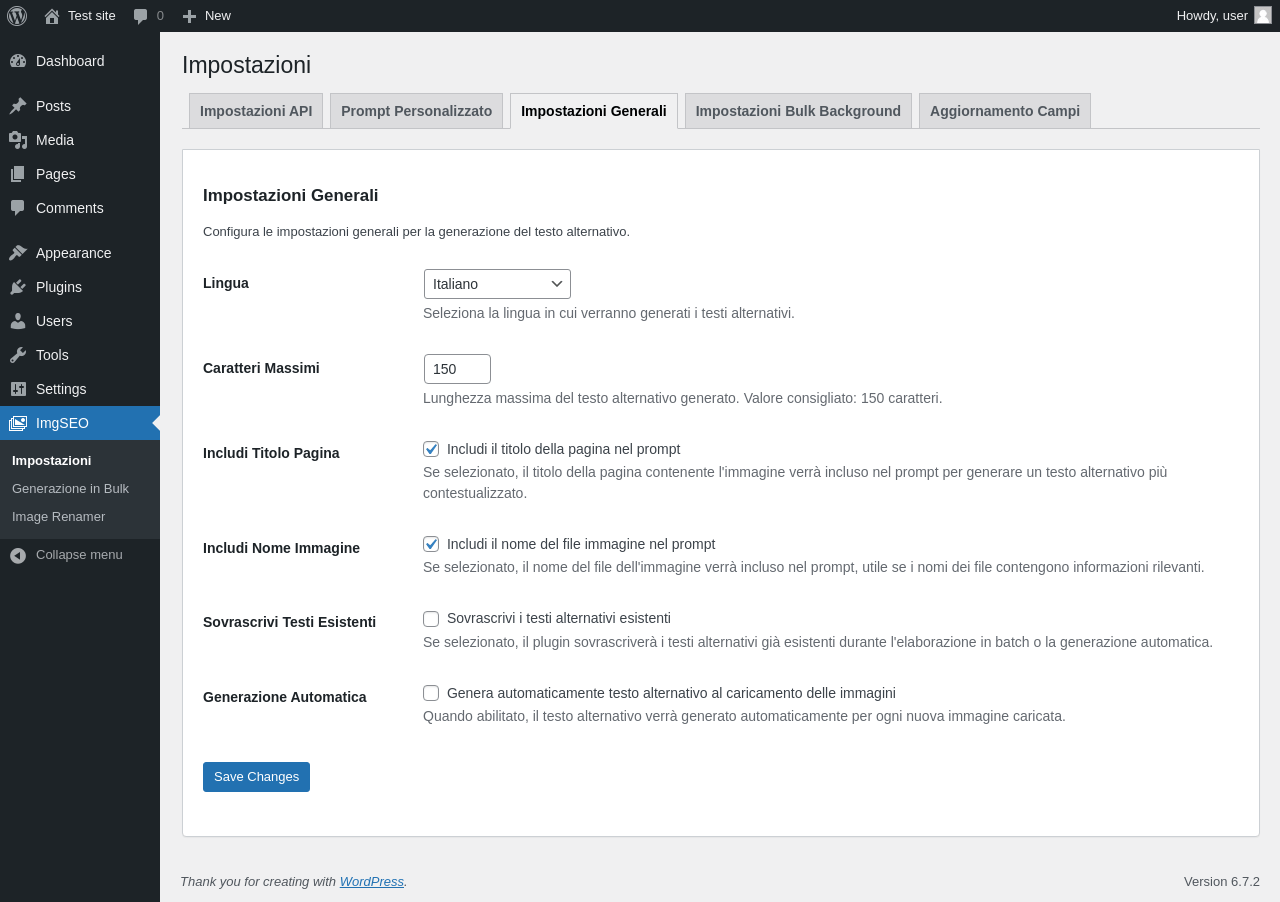Viewport: 1280px width, 902px height.
Task: Enable Sovrascrivi i testi alternativi esistenti
Action: coord(431,619)
